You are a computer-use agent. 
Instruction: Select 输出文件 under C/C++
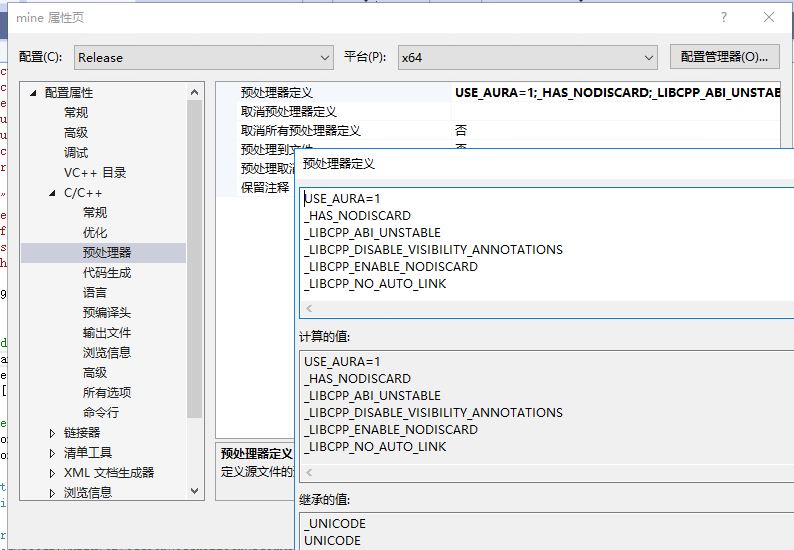click(x=107, y=333)
